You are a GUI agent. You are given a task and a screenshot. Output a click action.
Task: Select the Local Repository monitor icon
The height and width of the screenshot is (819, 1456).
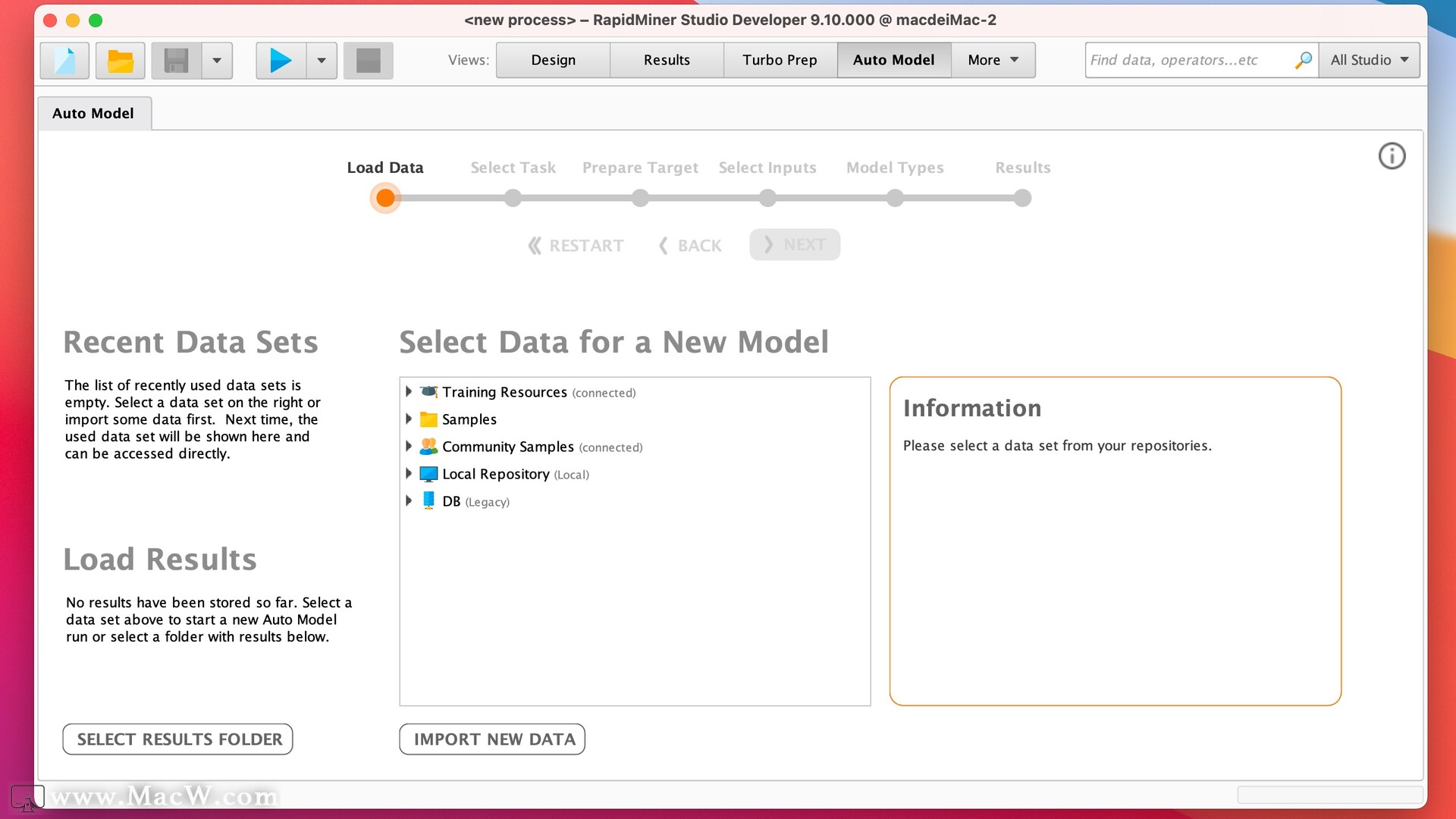428,474
